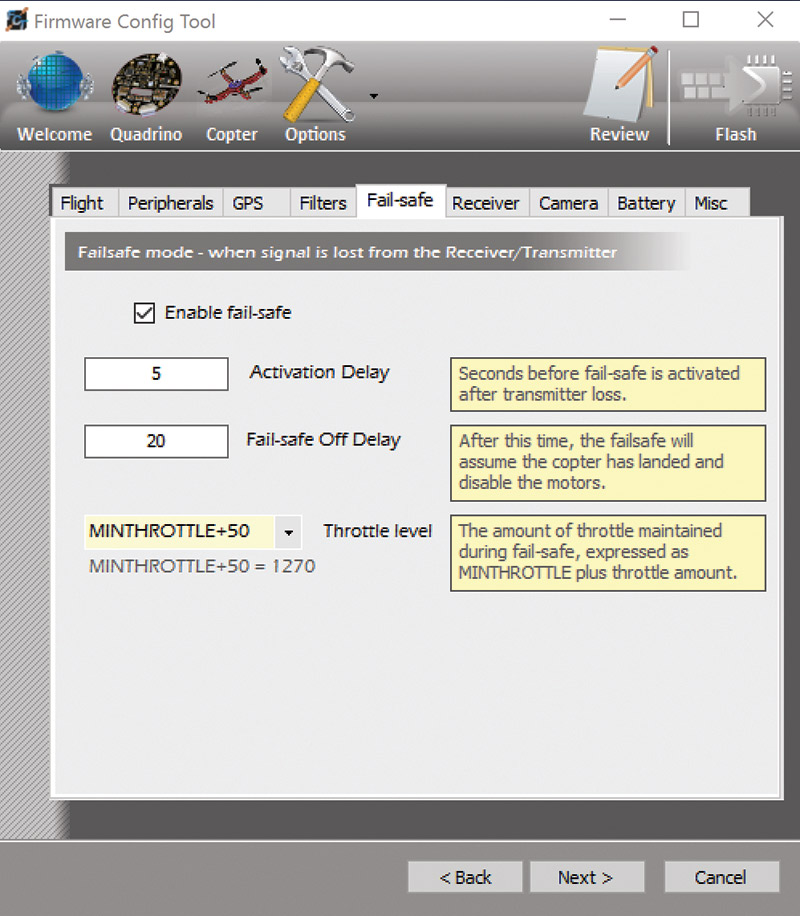Image resolution: width=800 pixels, height=916 pixels.
Task: Click the Firmware Config Tool title icon
Action: click(x=16, y=21)
